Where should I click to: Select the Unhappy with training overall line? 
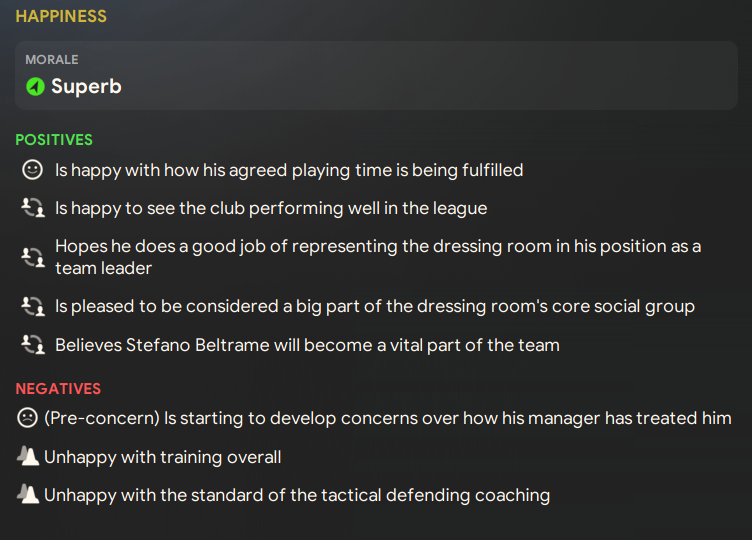point(163,457)
